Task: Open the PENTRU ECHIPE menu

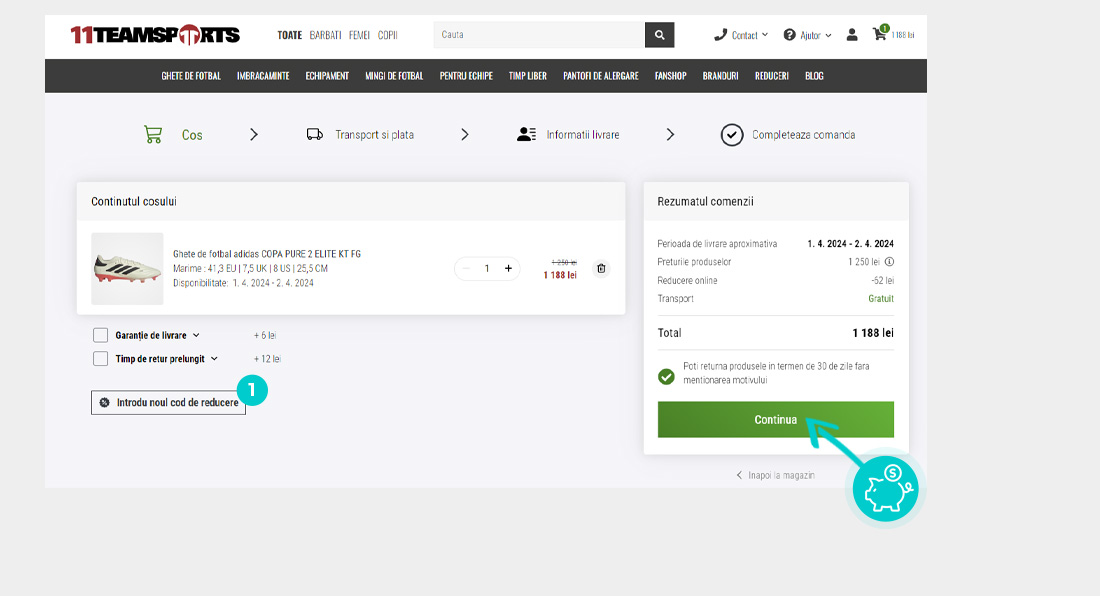Action: pos(467,76)
